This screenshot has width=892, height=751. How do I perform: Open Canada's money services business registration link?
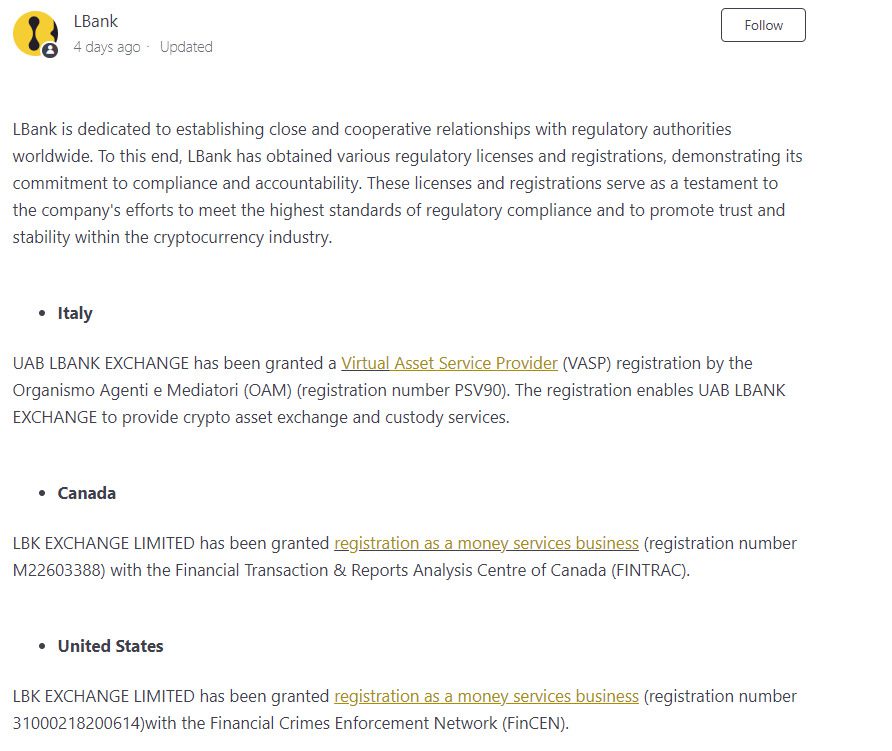point(486,543)
